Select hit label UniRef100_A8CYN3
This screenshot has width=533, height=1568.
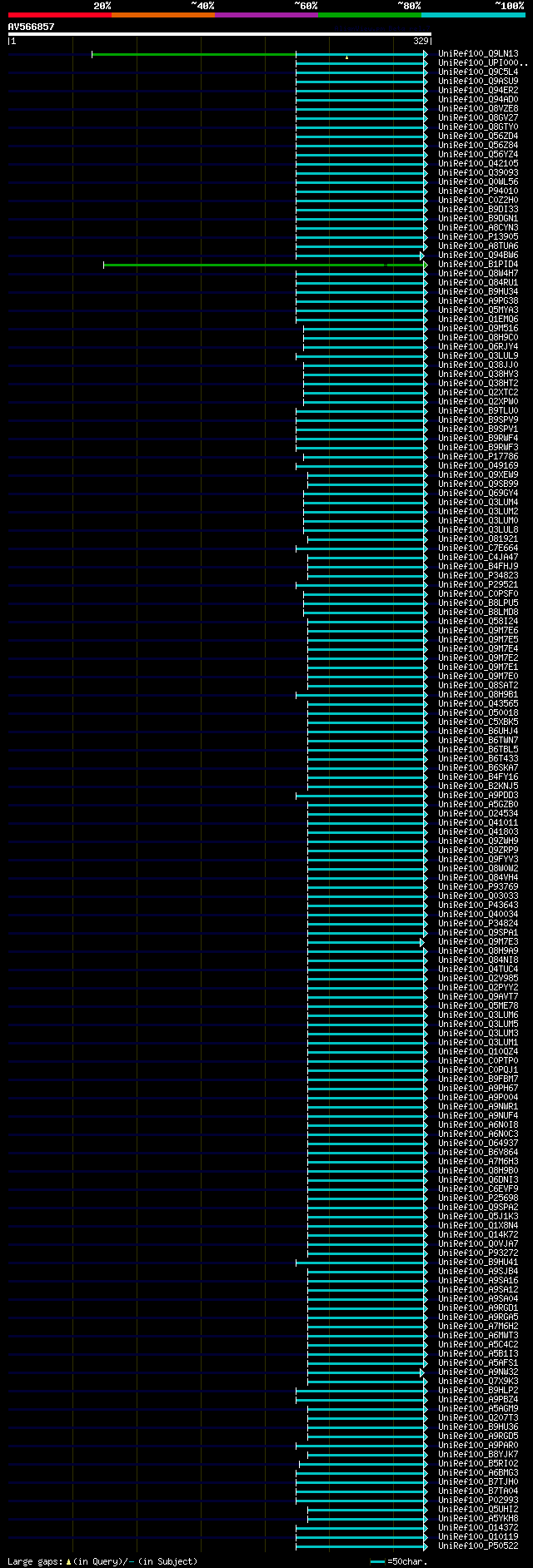[478, 228]
